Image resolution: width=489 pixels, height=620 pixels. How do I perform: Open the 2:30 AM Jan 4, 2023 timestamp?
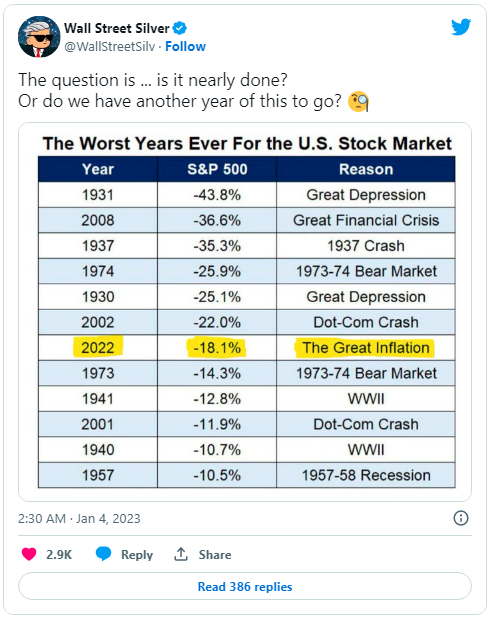click(79, 518)
